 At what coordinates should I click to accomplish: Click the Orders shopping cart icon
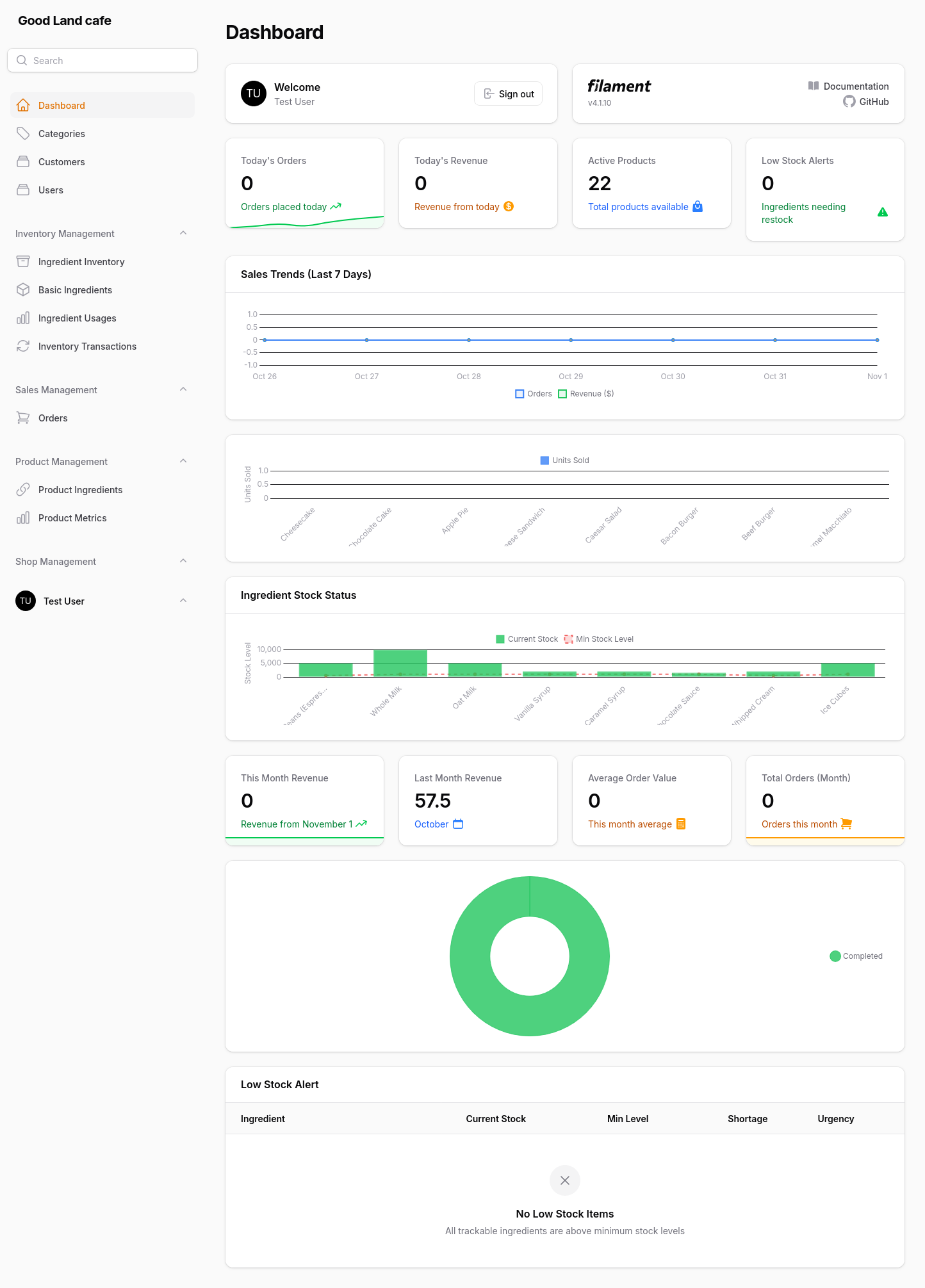coord(23,418)
